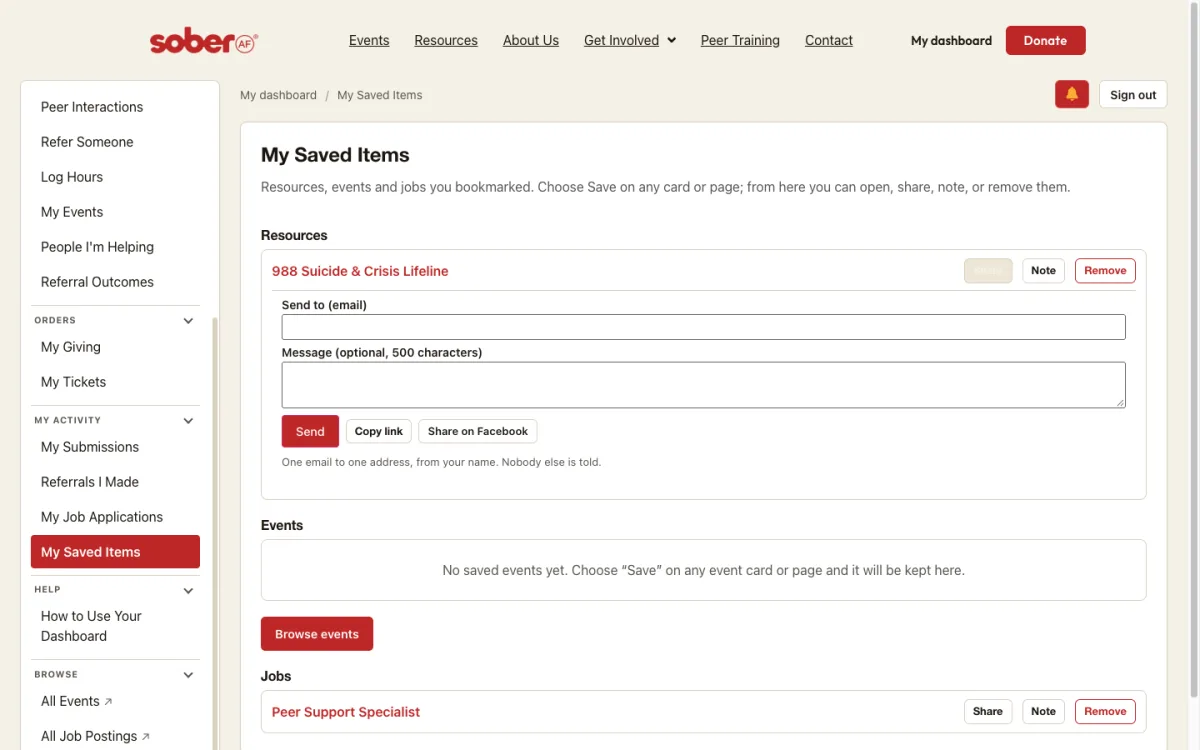Open Referrals I Made in sidebar
1200x750 pixels.
[x=115, y=482]
